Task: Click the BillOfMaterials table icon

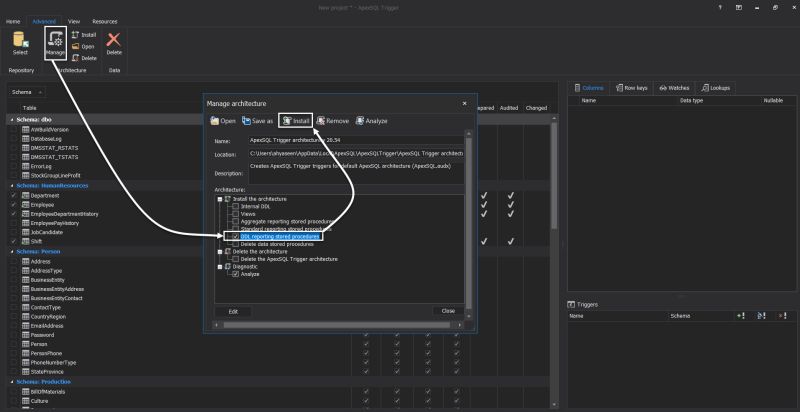Action: [26, 392]
